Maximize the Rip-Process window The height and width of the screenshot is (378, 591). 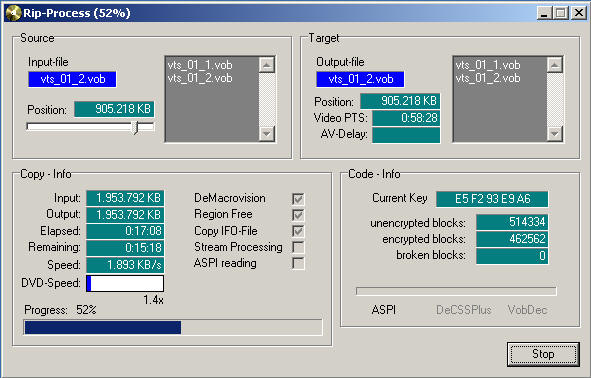[560, 13]
